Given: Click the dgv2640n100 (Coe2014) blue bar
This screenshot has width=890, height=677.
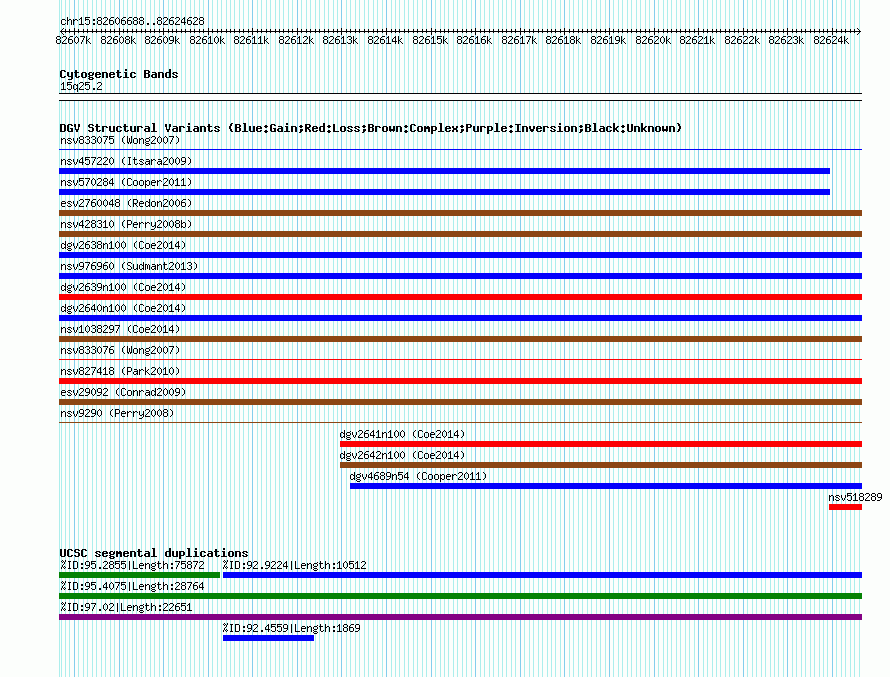Looking at the screenshot, I should 460,318.
